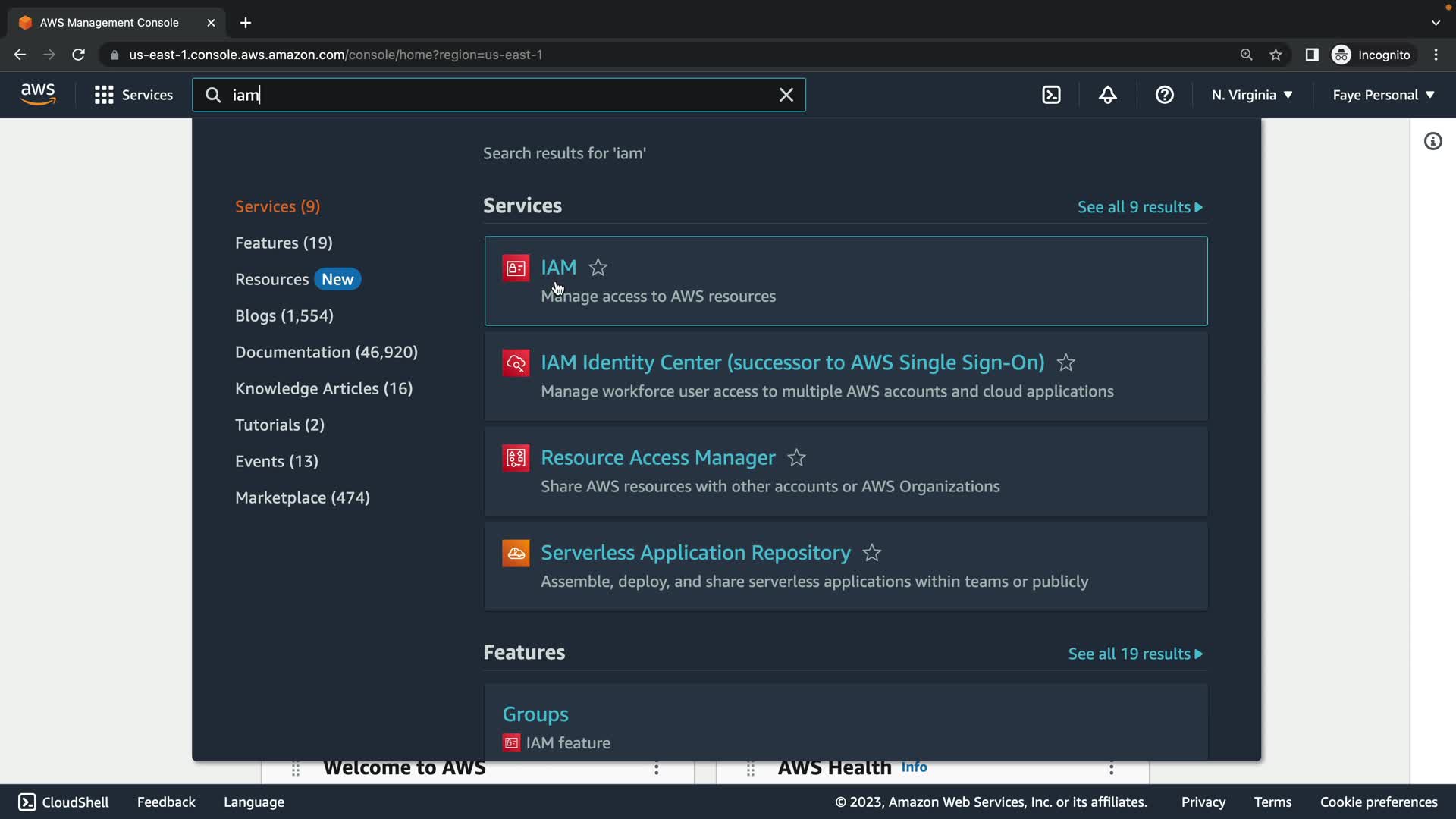Open the notifications bell
The height and width of the screenshot is (819, 1456).
pos(1107,95)
